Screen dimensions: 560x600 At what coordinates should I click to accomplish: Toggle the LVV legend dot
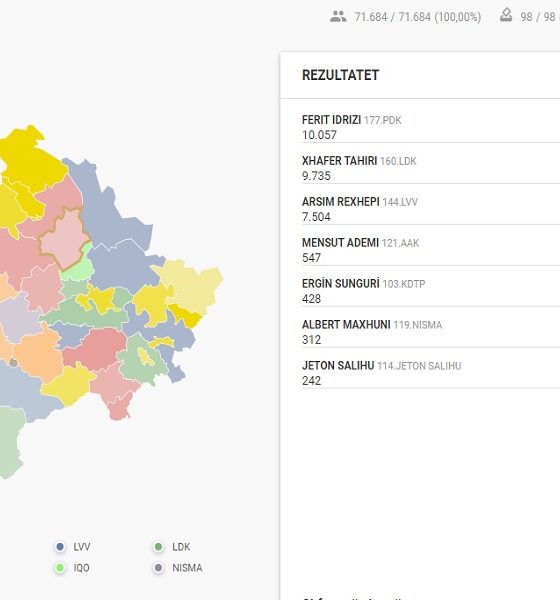coord(60,547)
